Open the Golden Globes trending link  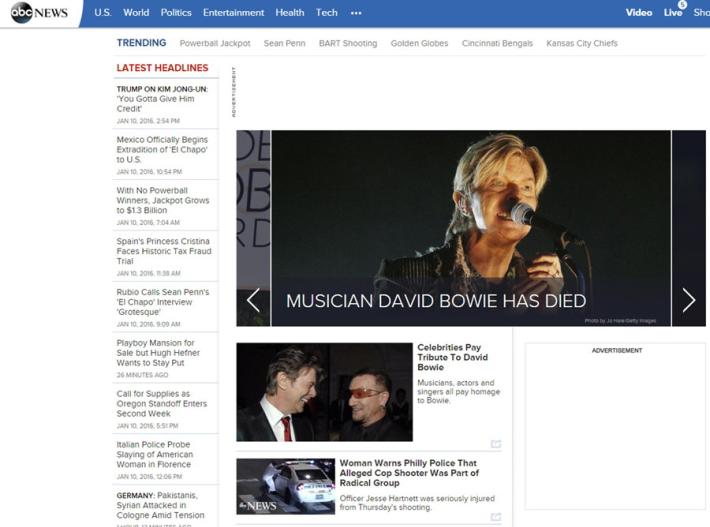(x=419, y=44)
